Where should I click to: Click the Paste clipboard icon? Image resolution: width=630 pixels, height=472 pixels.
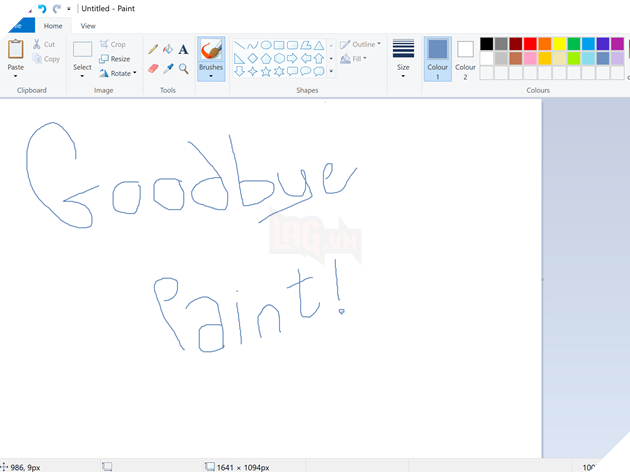coord(15,49)
